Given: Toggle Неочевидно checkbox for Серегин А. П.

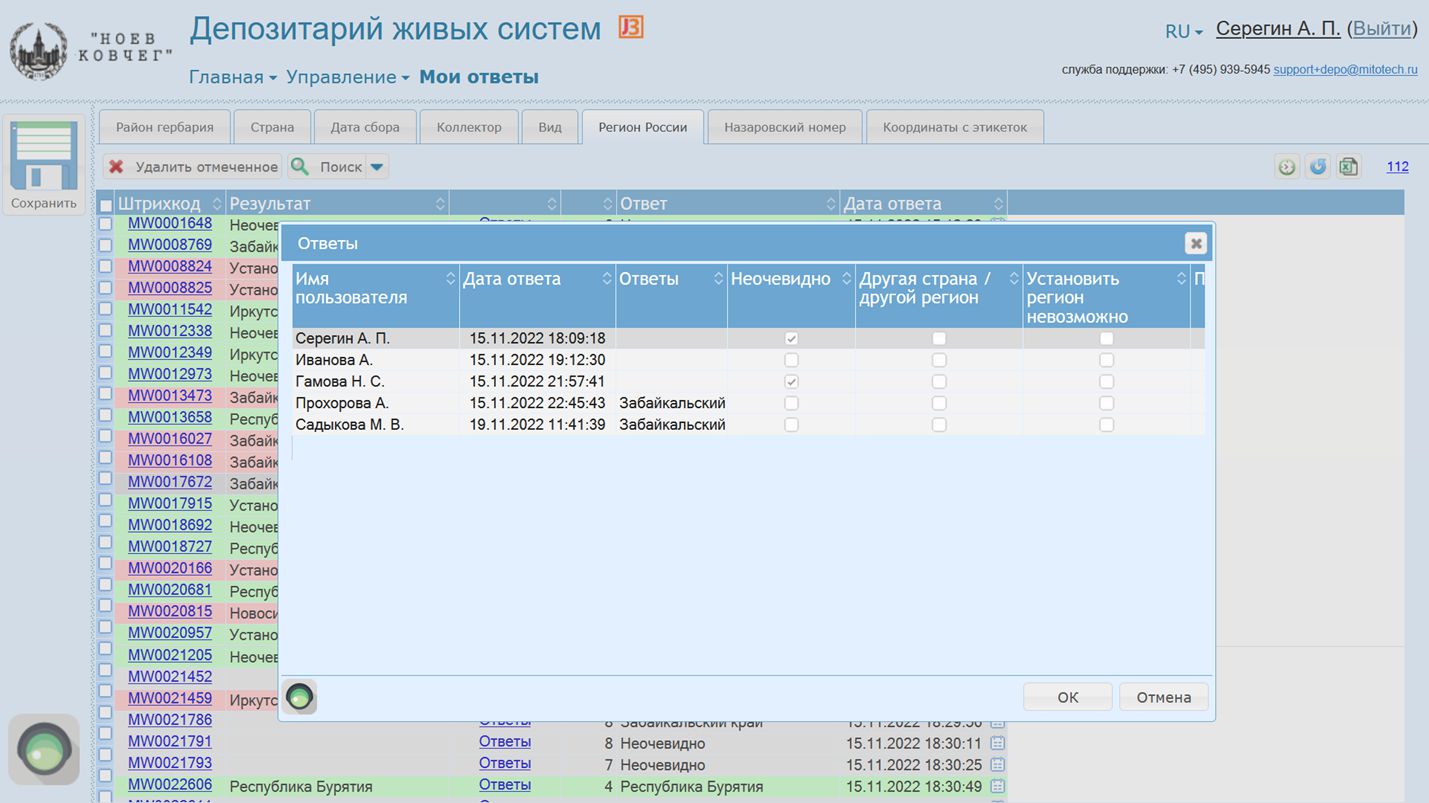Looking at the screenshot, I should (791, 339).
